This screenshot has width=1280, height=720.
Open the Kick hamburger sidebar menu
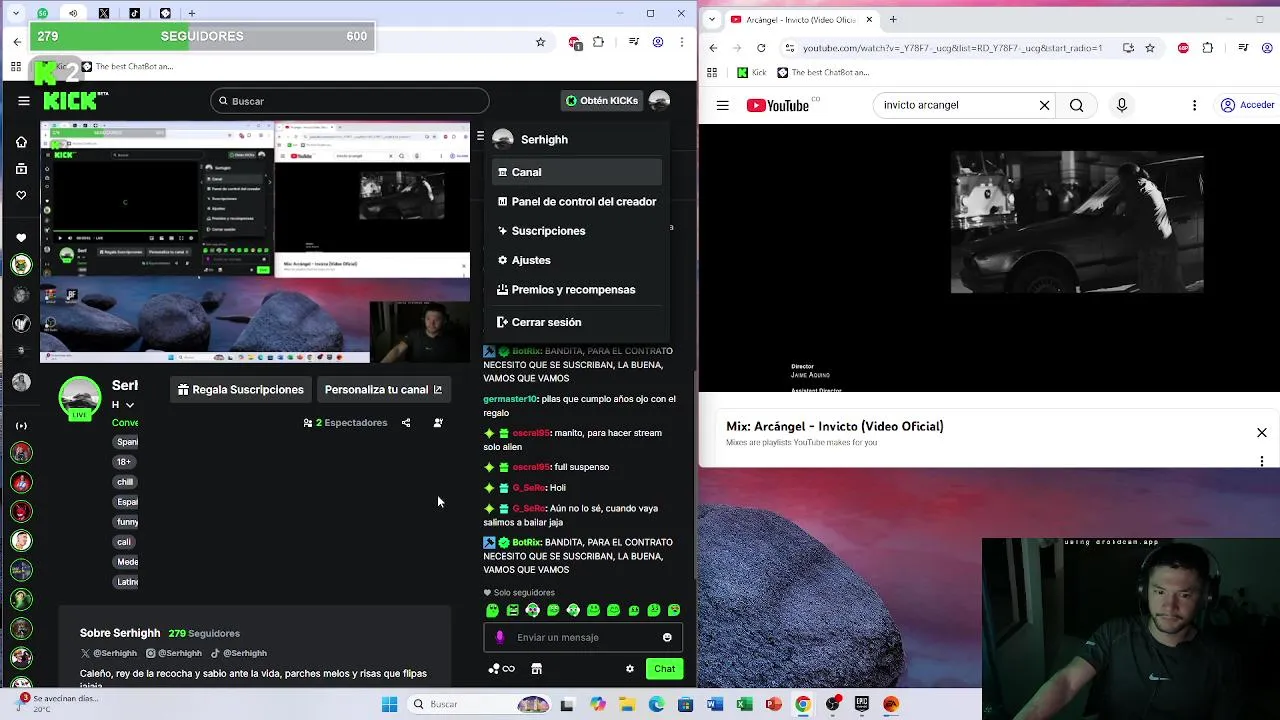24,101
